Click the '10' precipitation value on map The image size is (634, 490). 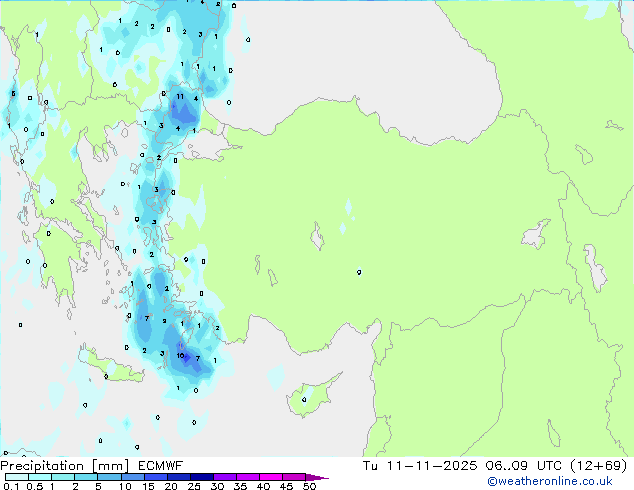(x=180, y=356)
